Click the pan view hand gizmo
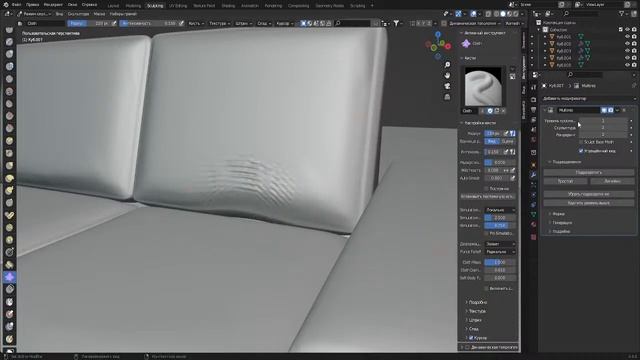This screenshot has width=640, height=360. coord(447,76)
